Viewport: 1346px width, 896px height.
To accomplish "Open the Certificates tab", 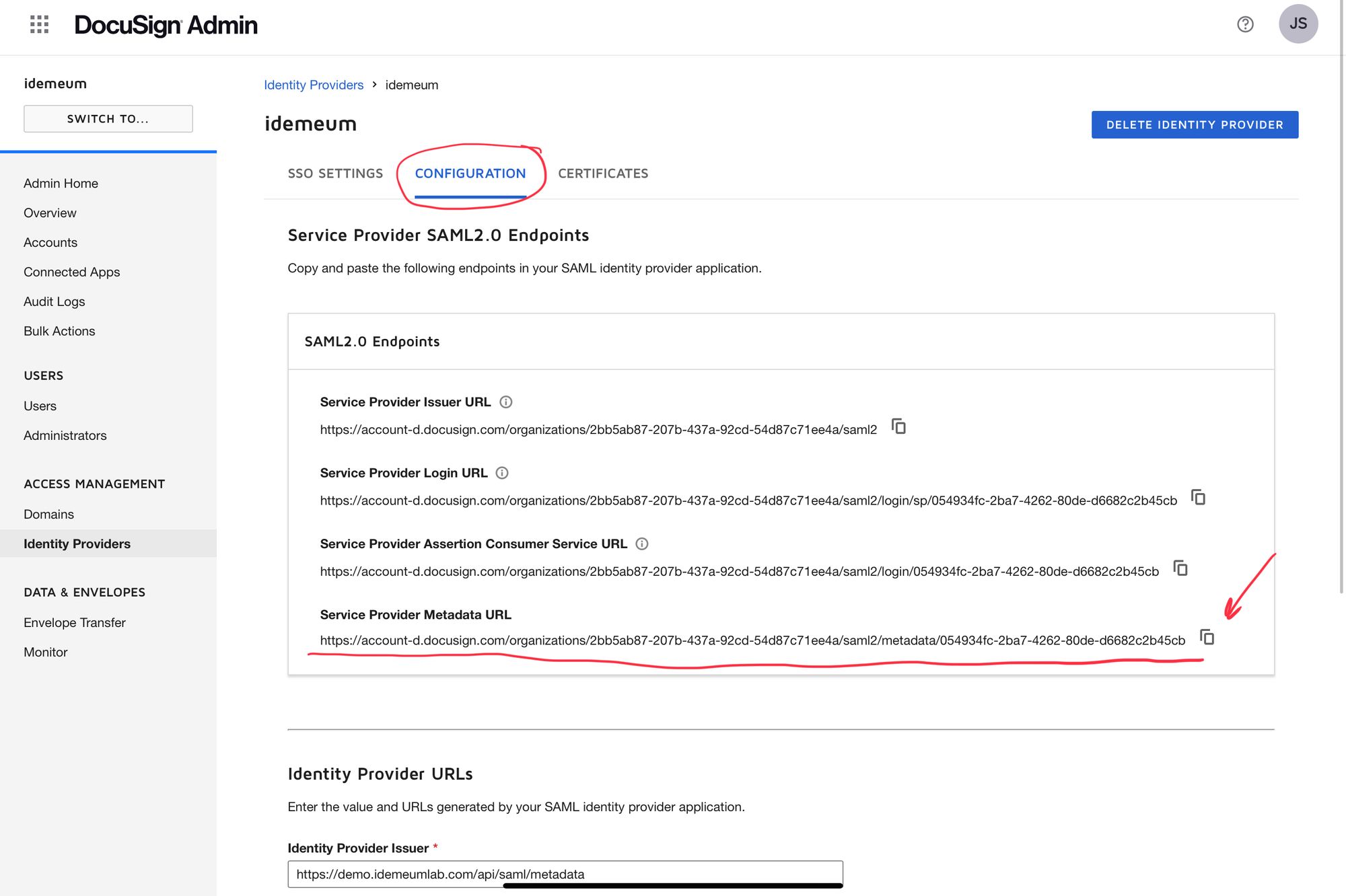I will 603,174.
